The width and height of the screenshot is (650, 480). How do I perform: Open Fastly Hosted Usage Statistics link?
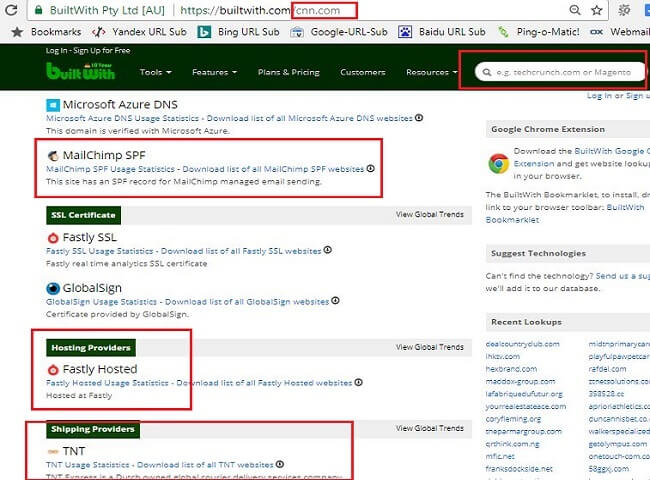pos(107,383)
